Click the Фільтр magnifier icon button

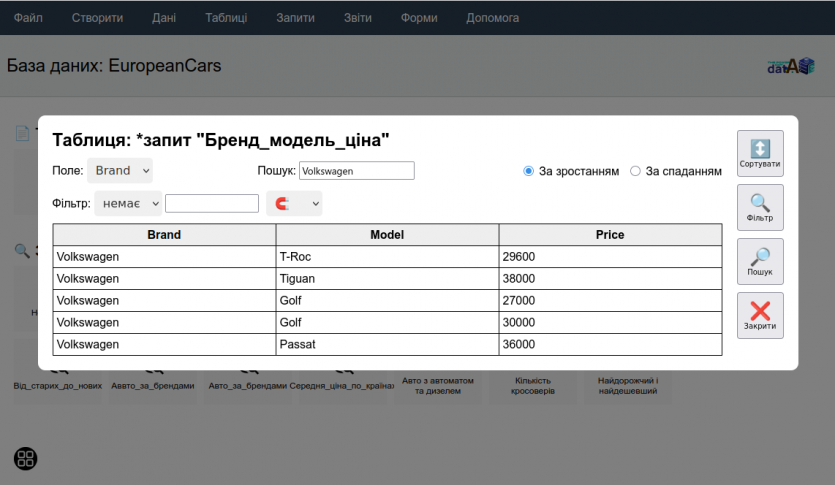point(760,208)
